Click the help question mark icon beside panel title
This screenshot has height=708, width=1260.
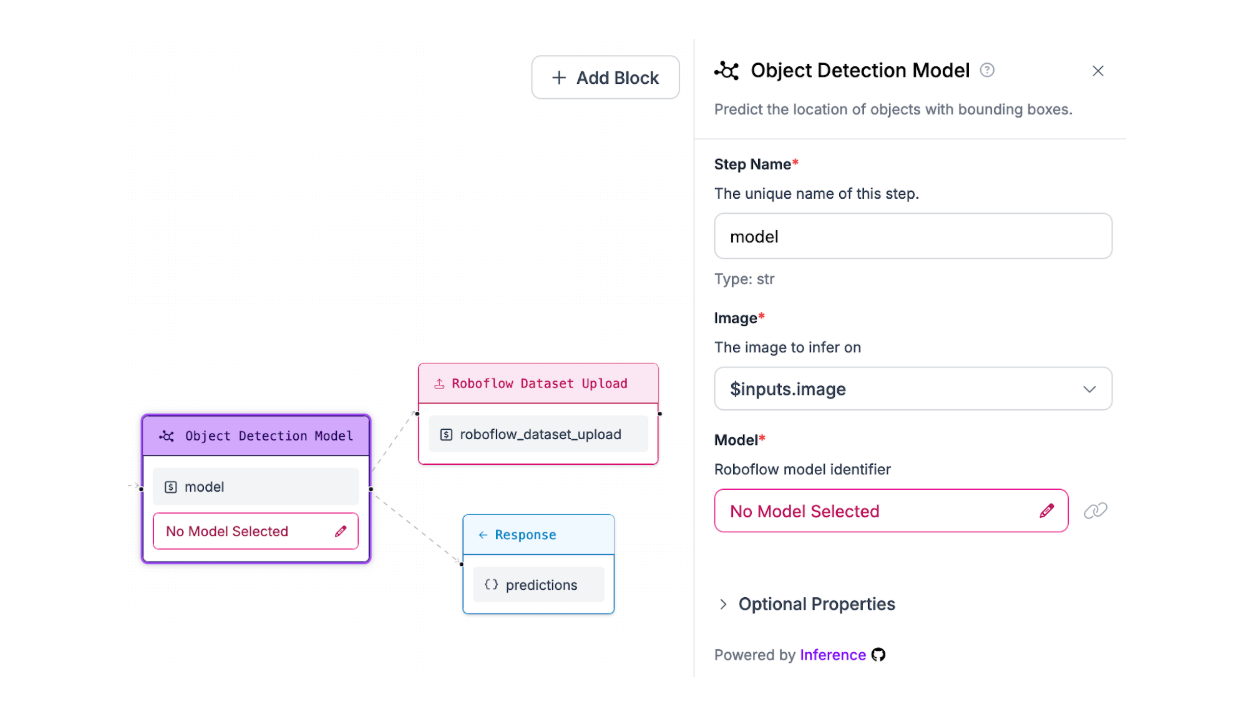tap(987, 70)
